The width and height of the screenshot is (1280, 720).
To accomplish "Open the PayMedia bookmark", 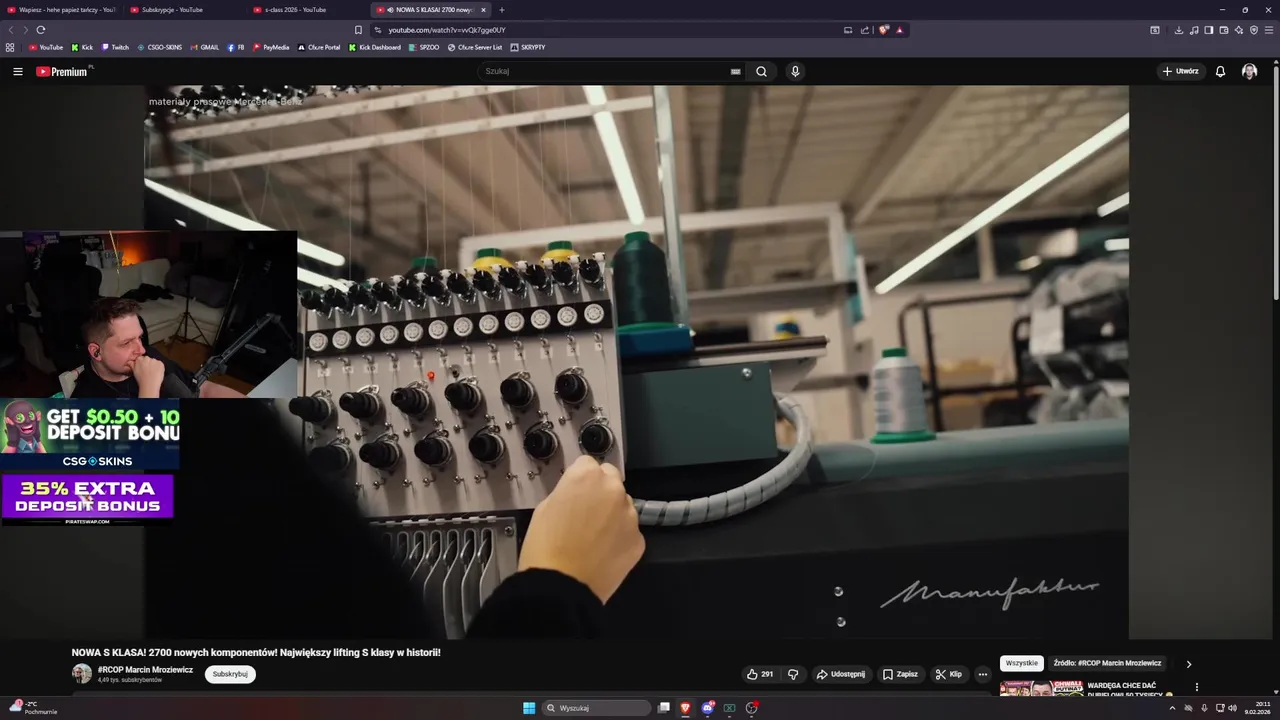I will click(x=271, y=47).
